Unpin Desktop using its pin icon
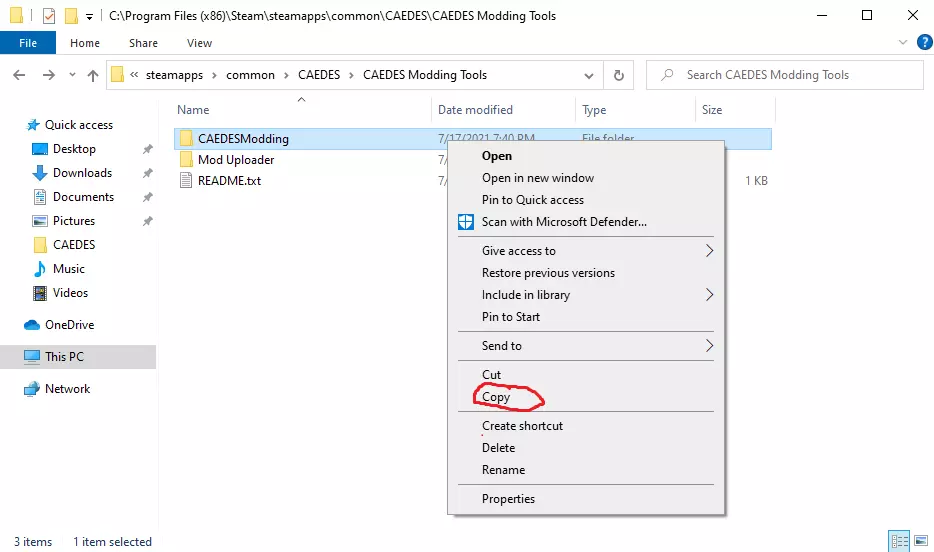Viewport: 934px width, 552px height. pos(148,149)
